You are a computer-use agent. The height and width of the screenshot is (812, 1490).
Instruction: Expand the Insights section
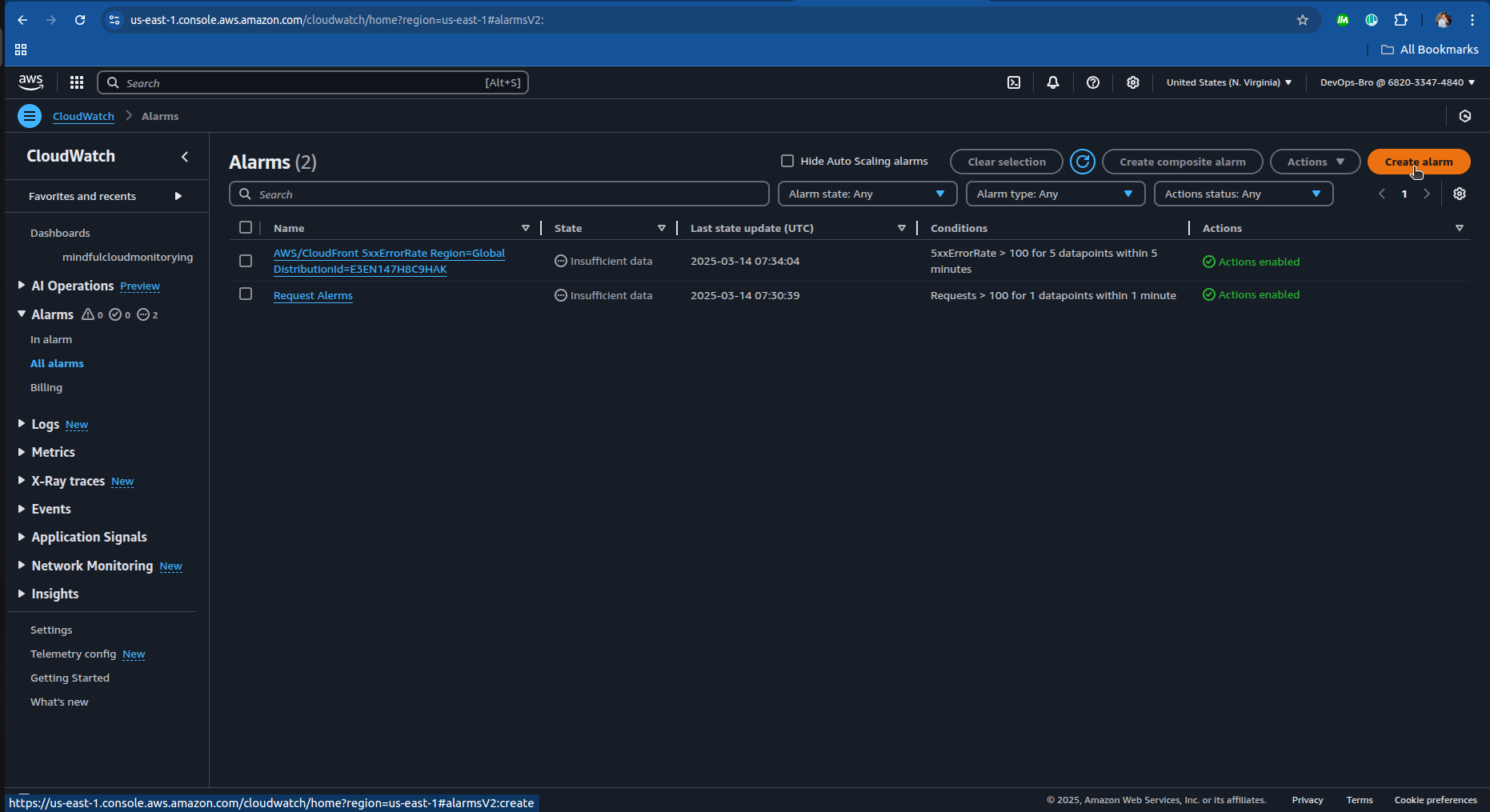pos(22,593)
